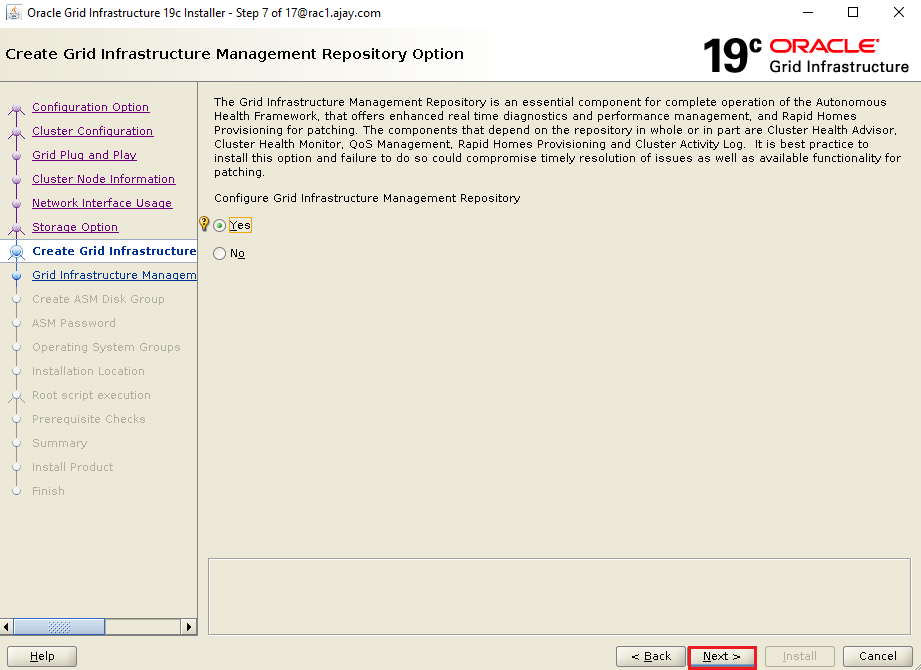Click the step bullet beside Network Interface Usage
This screenshot has width=921, height=670.
point(16,204)
